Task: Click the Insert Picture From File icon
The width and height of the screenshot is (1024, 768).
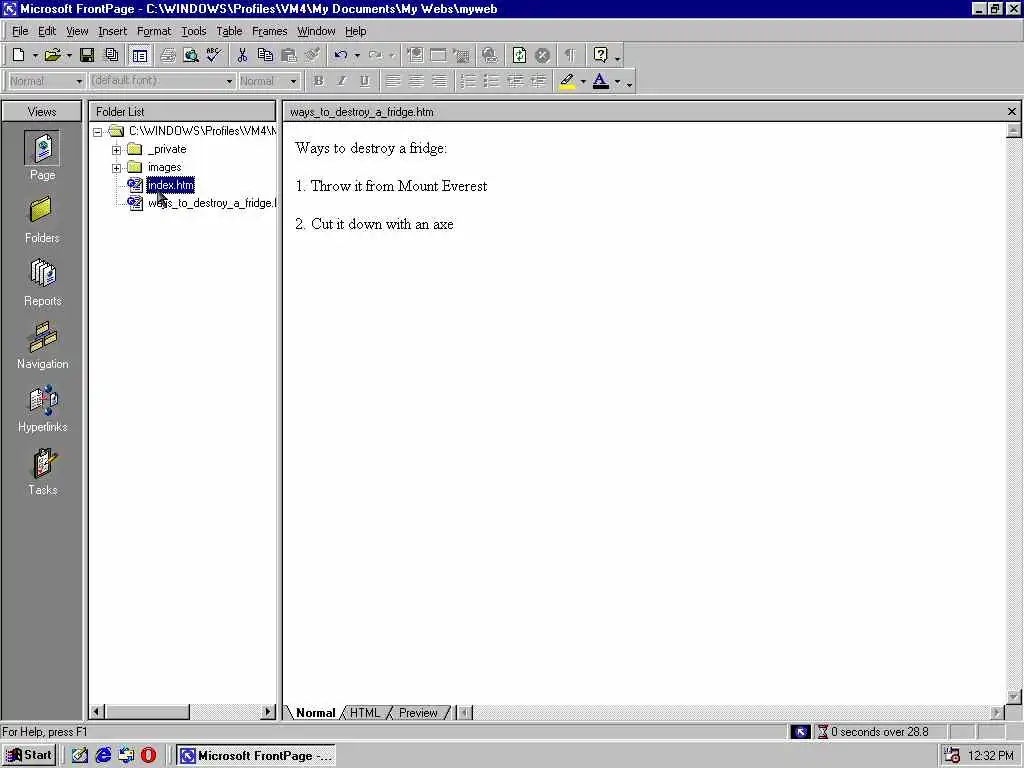Action: pyautogui.click(x=462, y=56)
